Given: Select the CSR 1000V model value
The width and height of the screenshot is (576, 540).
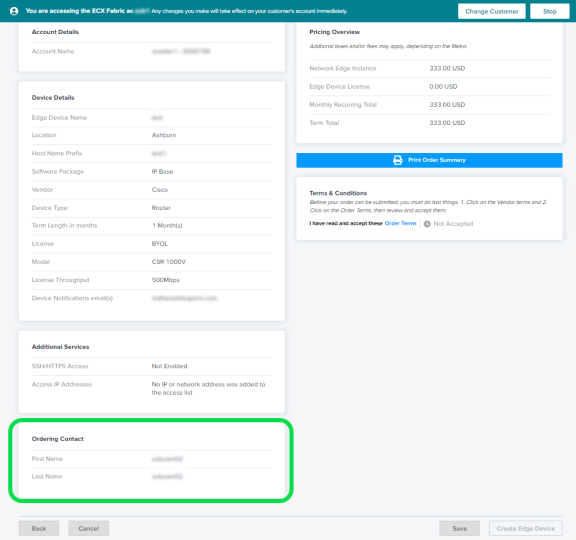Looking at the screenshot, I should click(169, 262).
